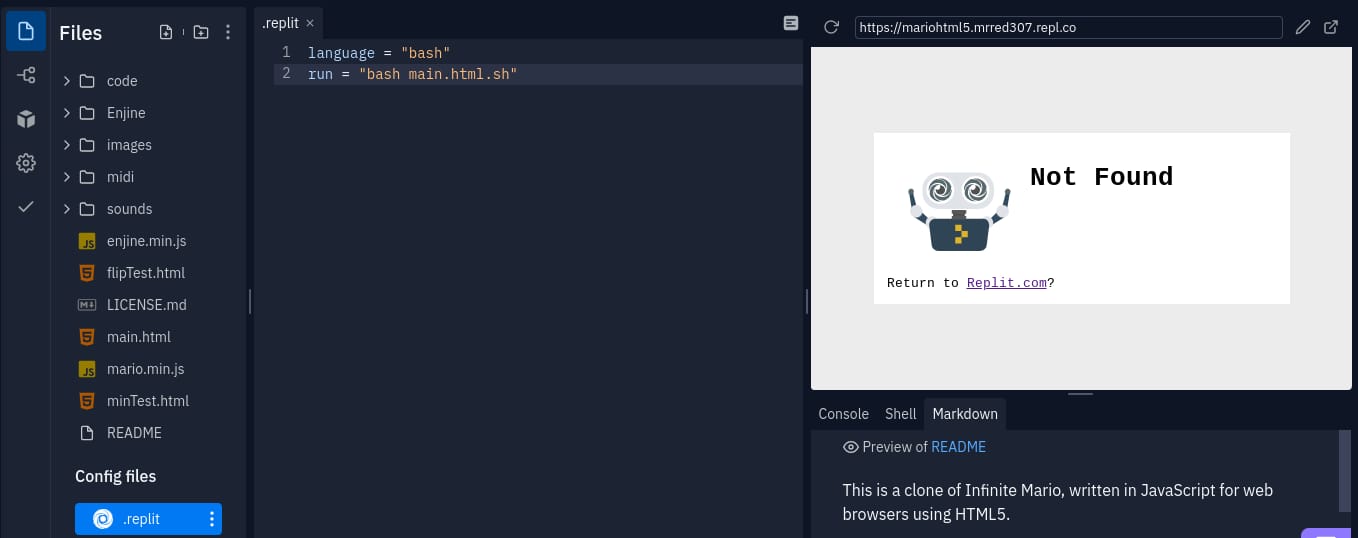Open .replit config file options menu
Viewport: 1358px width, 538px height.
pyautogui.click(x=211, y=519)
